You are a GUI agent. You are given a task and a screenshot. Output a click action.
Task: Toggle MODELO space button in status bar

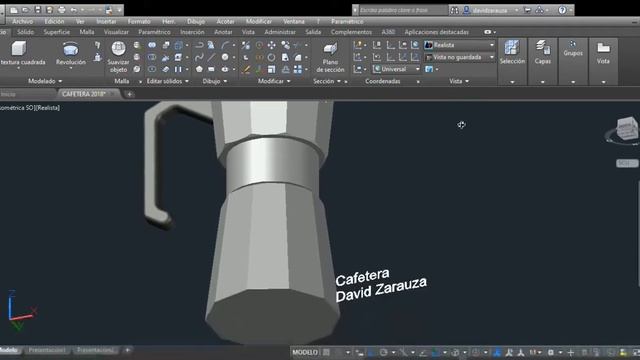pyautogui.click(x=305, y=352)
